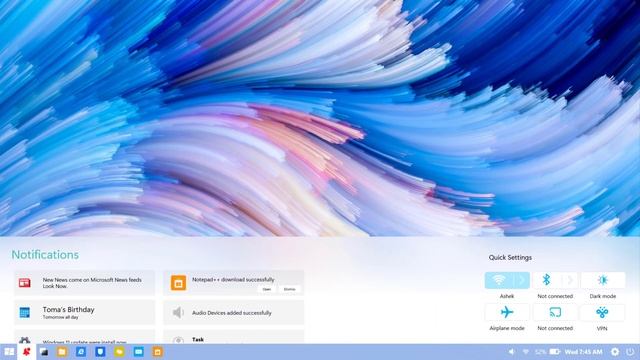Open the Toma's Birthday notification
Image resolution: width=640 pixels, height=360 pixels.
[84, 312]
